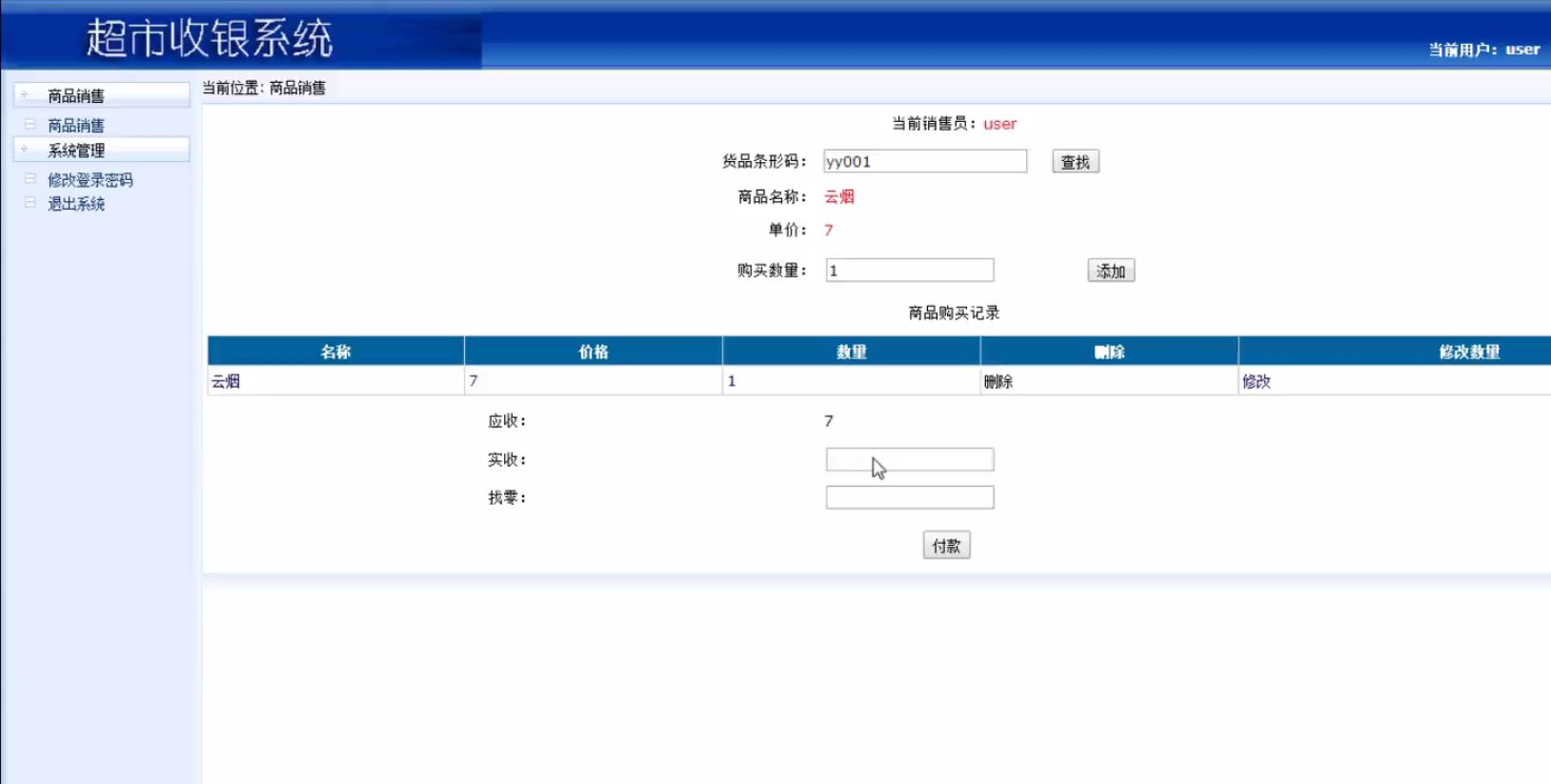Focus the 货品条形码 barcode input field

925,161
